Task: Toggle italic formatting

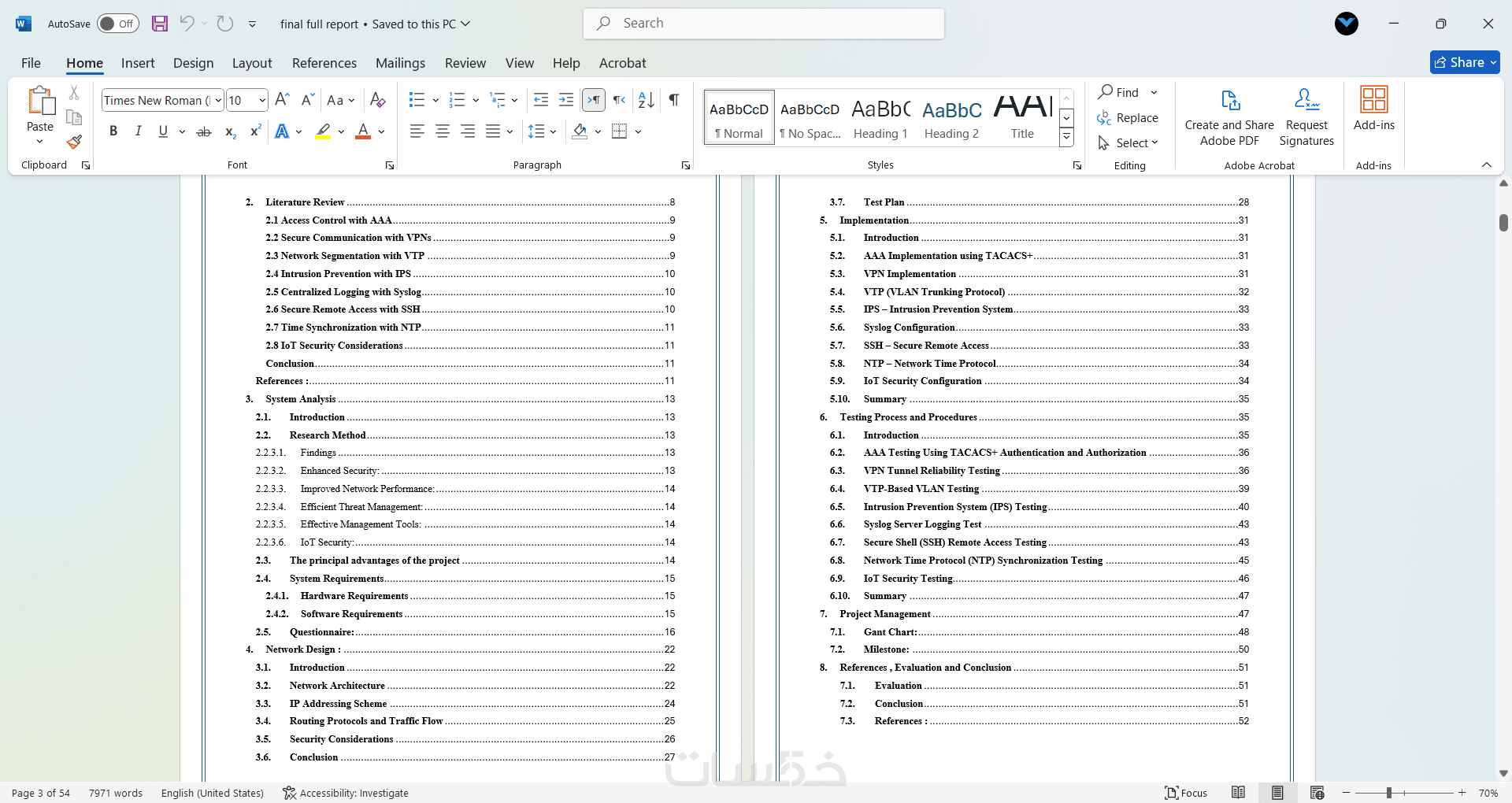Action: pos(139,131)
